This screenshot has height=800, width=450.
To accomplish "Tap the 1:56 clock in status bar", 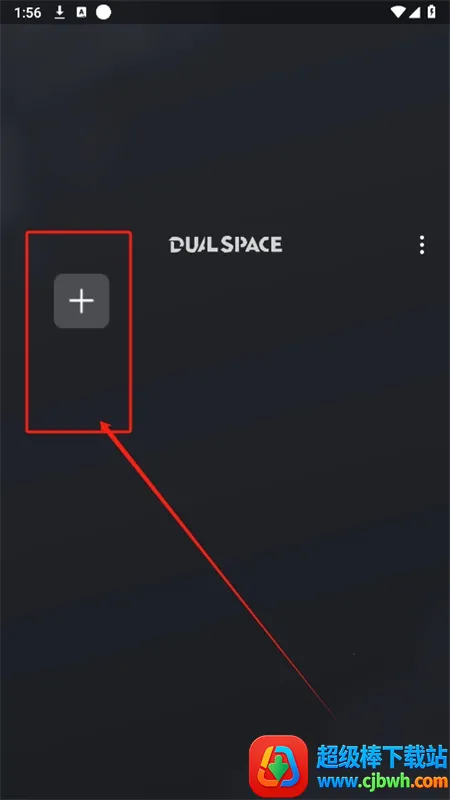I will coord(28,12).
